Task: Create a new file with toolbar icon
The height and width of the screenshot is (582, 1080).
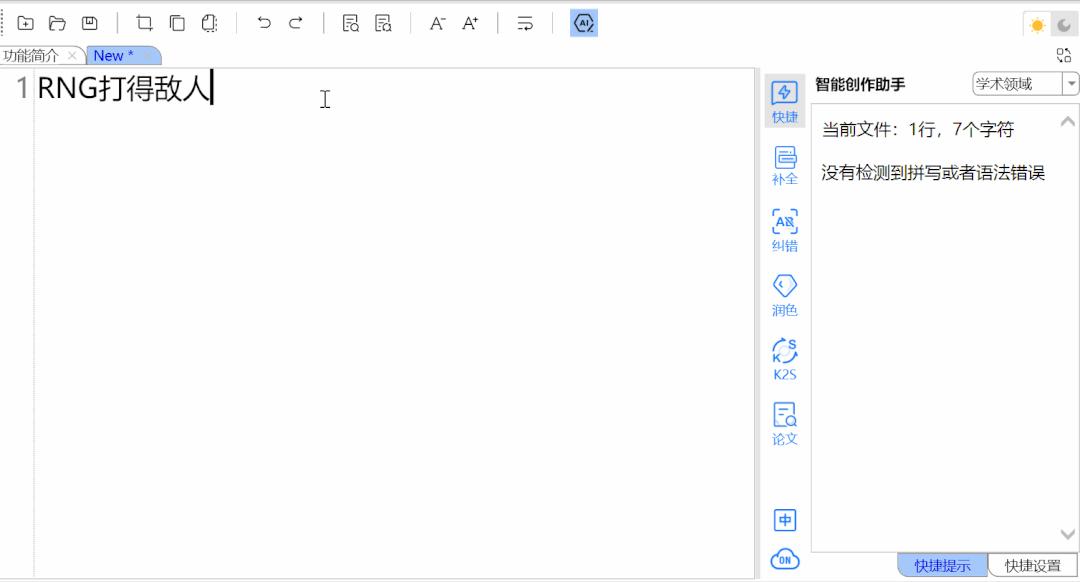Action: point(25,23)
